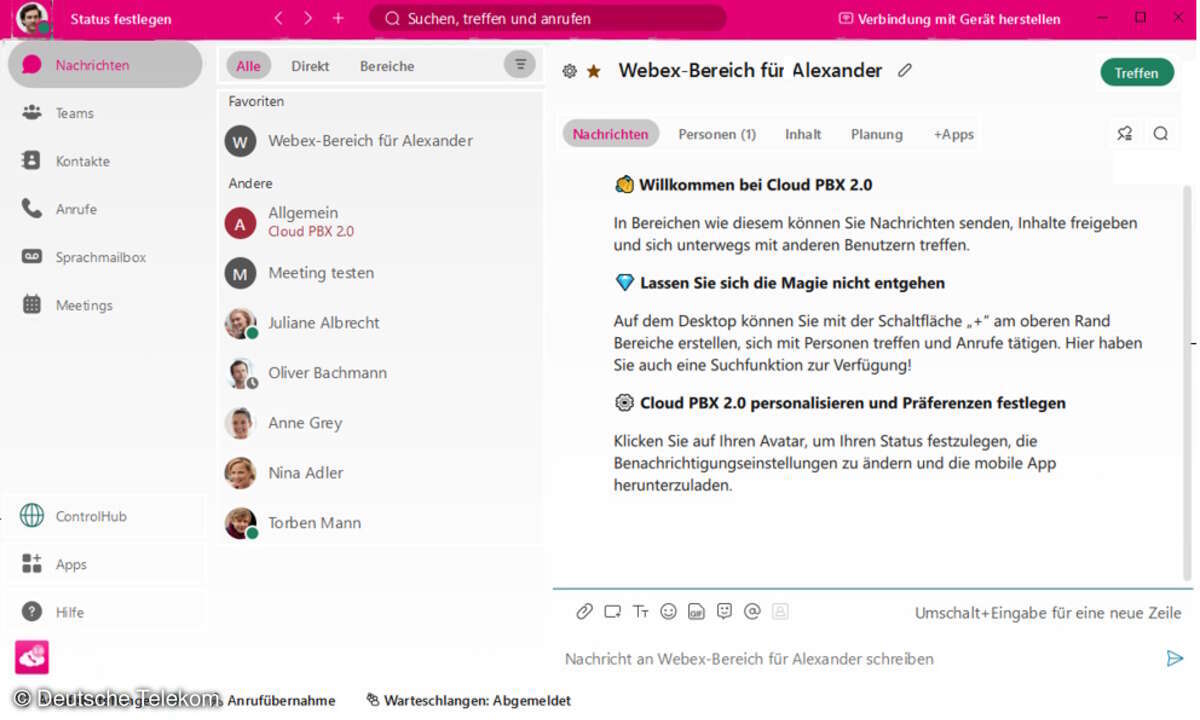Screen dimensions: 1200x720
Task: Insert a GIF
Action: click(x=696, y=611)
